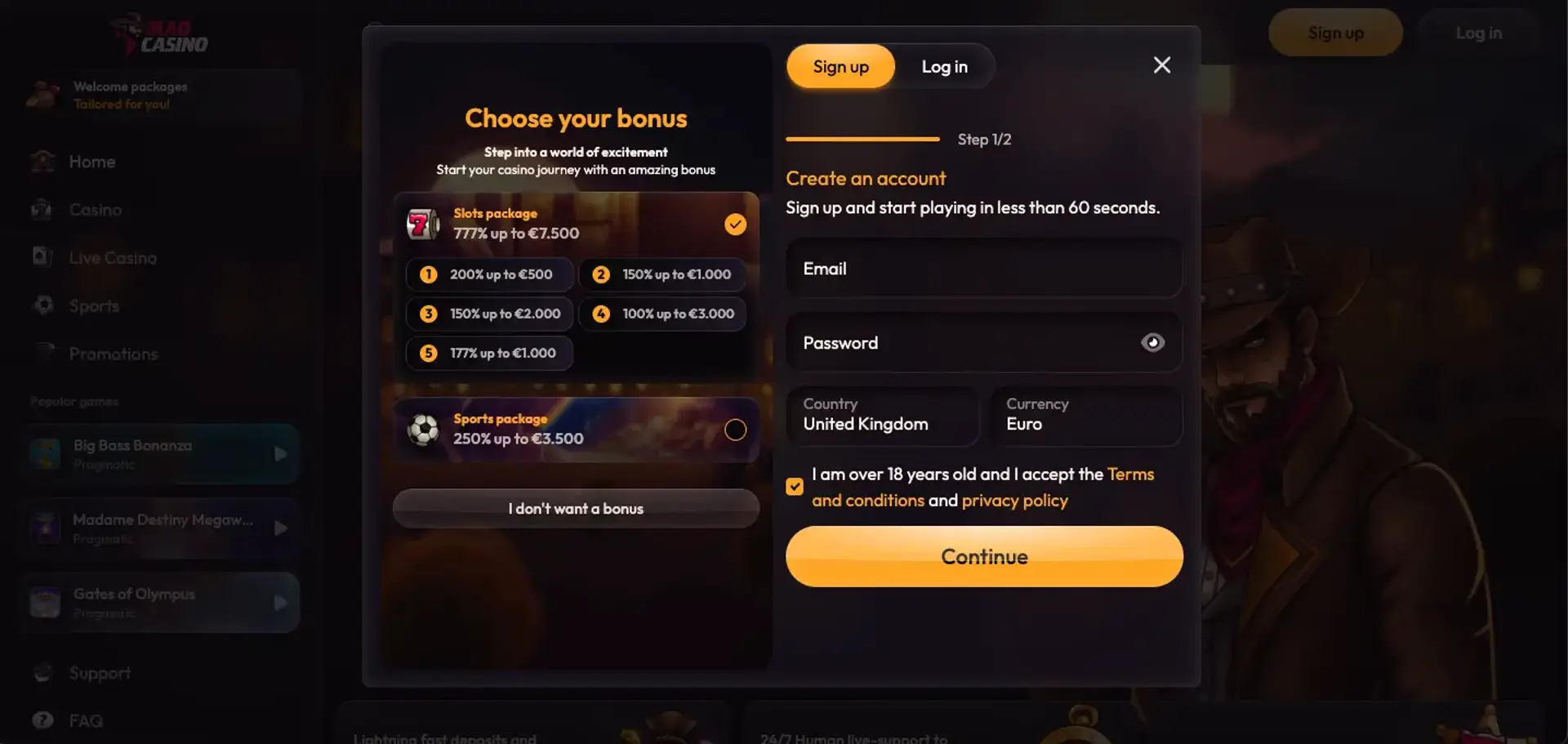Click the slot machine 7 icon
The image size is (1568, 744).
[422, 224]
